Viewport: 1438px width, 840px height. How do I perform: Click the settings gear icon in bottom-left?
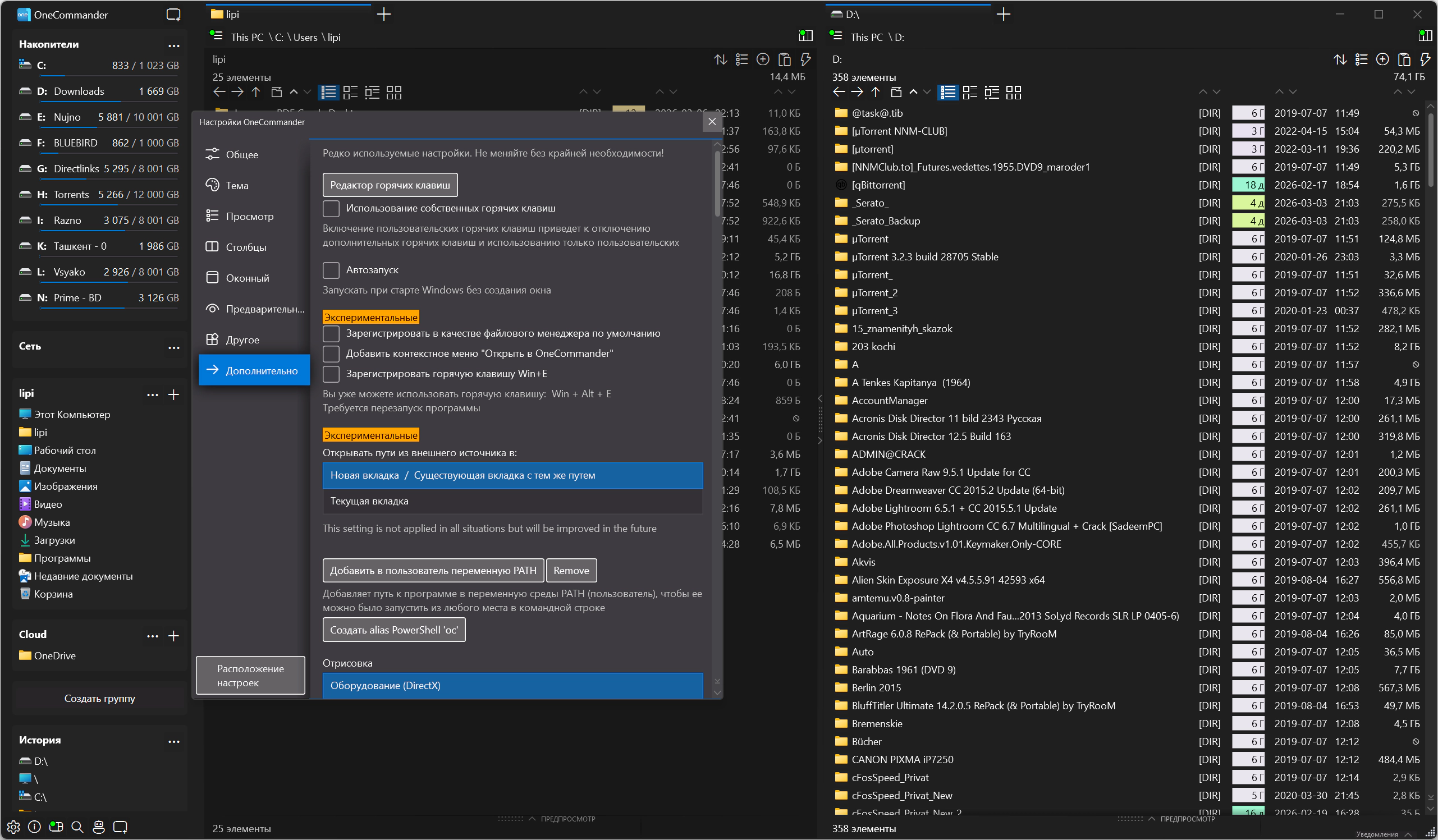click(x=13, y=827)
